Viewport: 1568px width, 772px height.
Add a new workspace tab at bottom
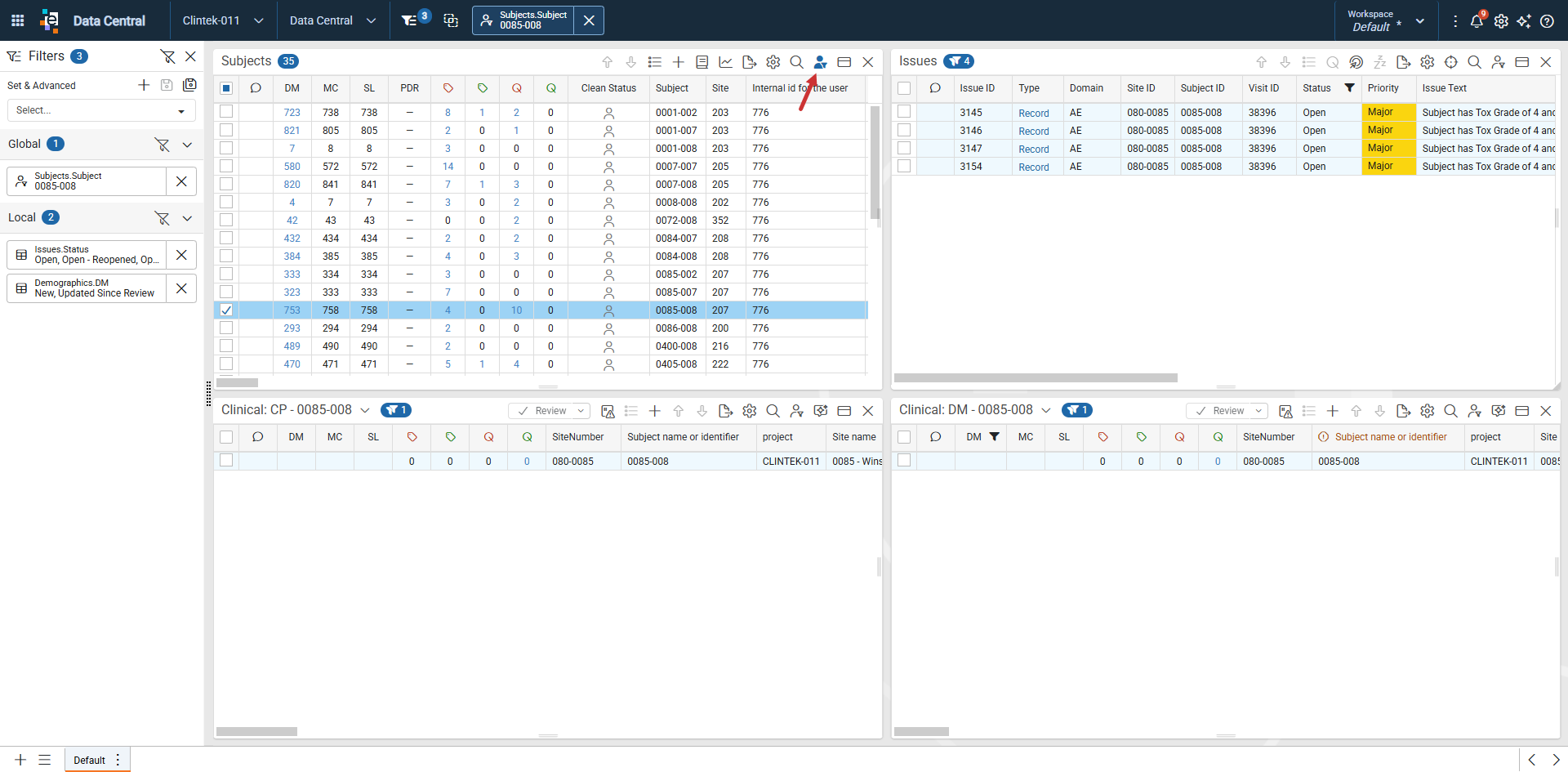pyautogui.click(x=20, y=760)
